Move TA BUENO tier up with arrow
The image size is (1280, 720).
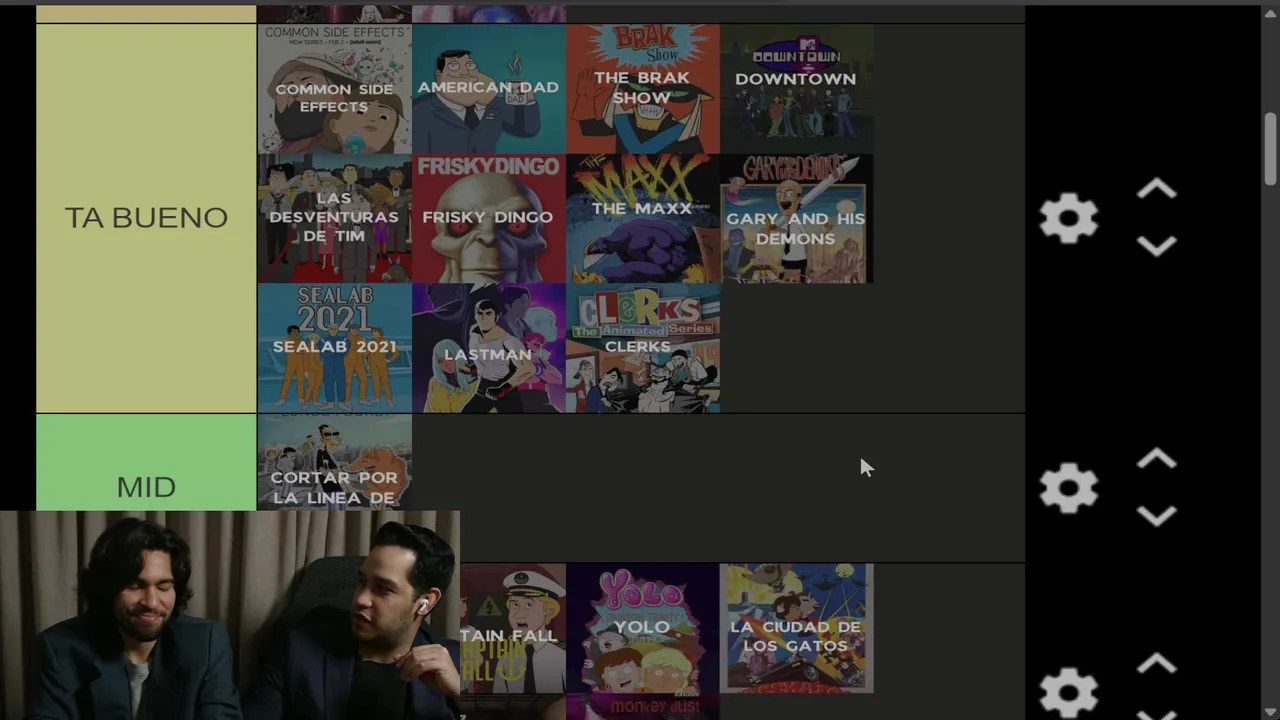(1156, 189)
